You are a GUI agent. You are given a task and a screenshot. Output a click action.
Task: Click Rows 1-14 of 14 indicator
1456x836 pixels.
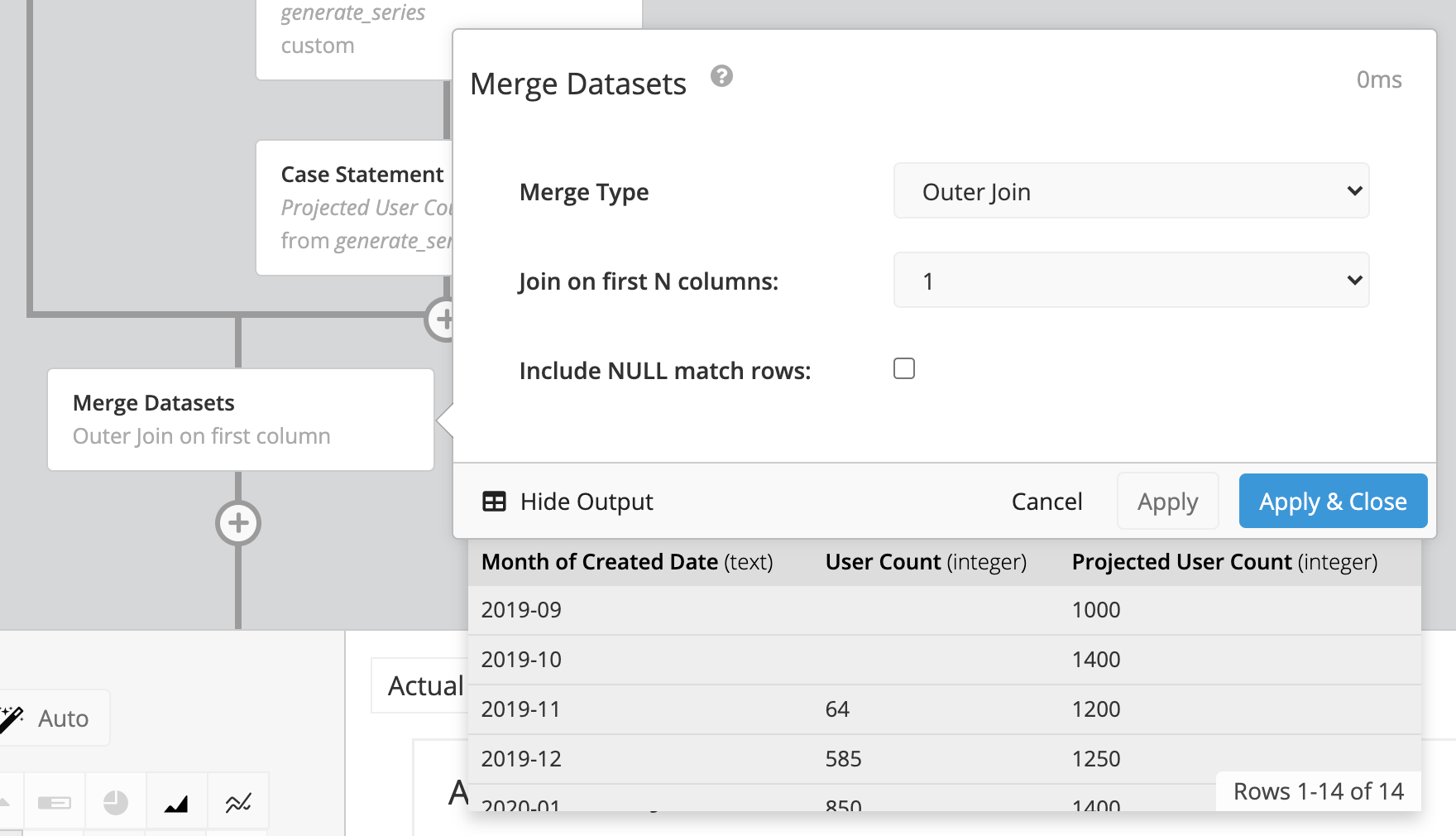click(1319, 791)
